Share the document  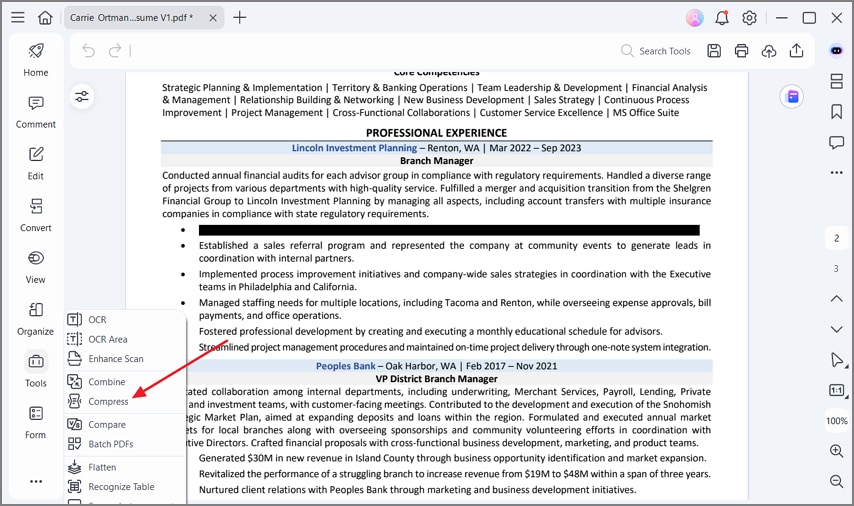click(x=796, y=51)
